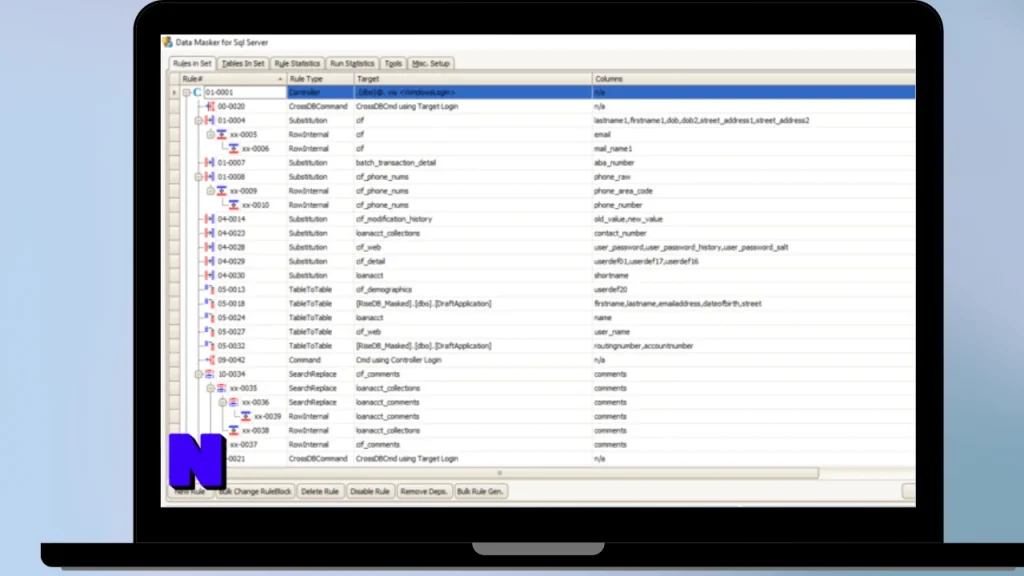Select the userdef01,userdef17,userdef16 columns cell

[x=754, y=261]
